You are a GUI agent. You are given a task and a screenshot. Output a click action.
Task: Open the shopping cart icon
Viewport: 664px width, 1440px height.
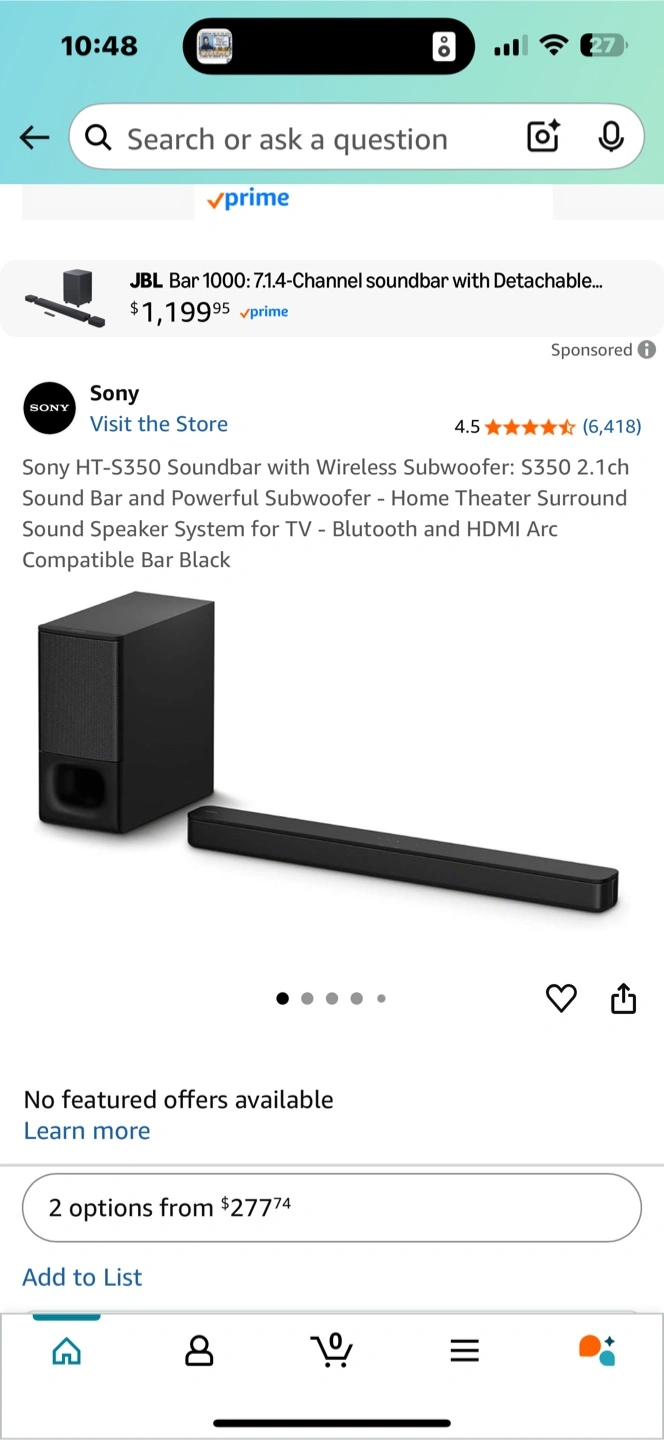[x=332, y=1350]
